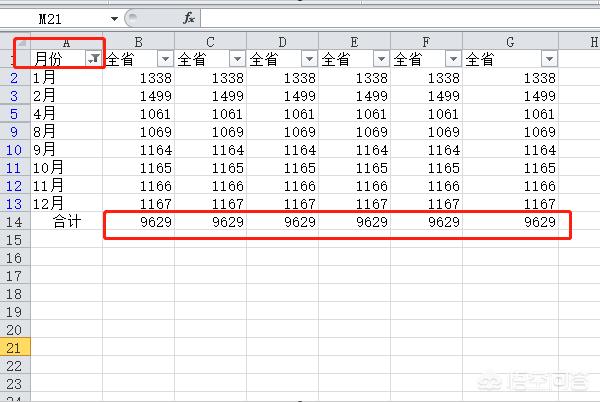Select cell with 1499 in column B
This screenshot has height=402, width=600.
point(139,96)
